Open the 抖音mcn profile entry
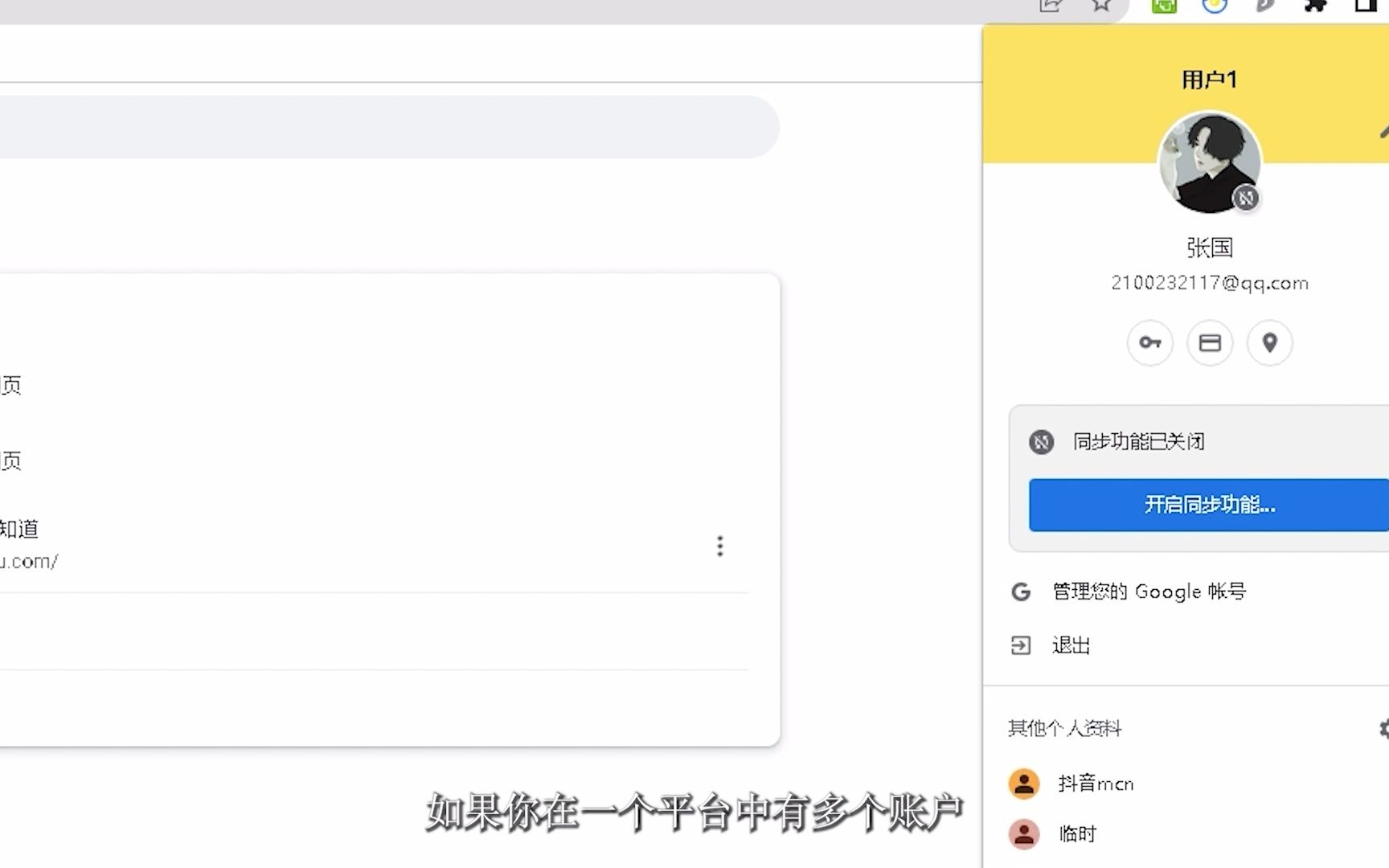Image resolution: width=1389 pixels, height=868 pixels. (1096, 783)
